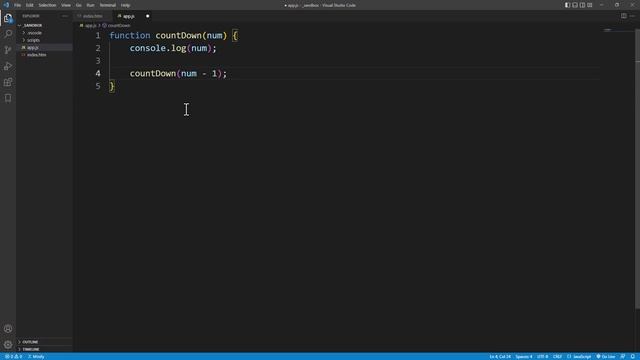Image resolution: width=640 pixels, height=360 pixels.
Task: Open the Extensions view
Action: [x=8, y=82]
